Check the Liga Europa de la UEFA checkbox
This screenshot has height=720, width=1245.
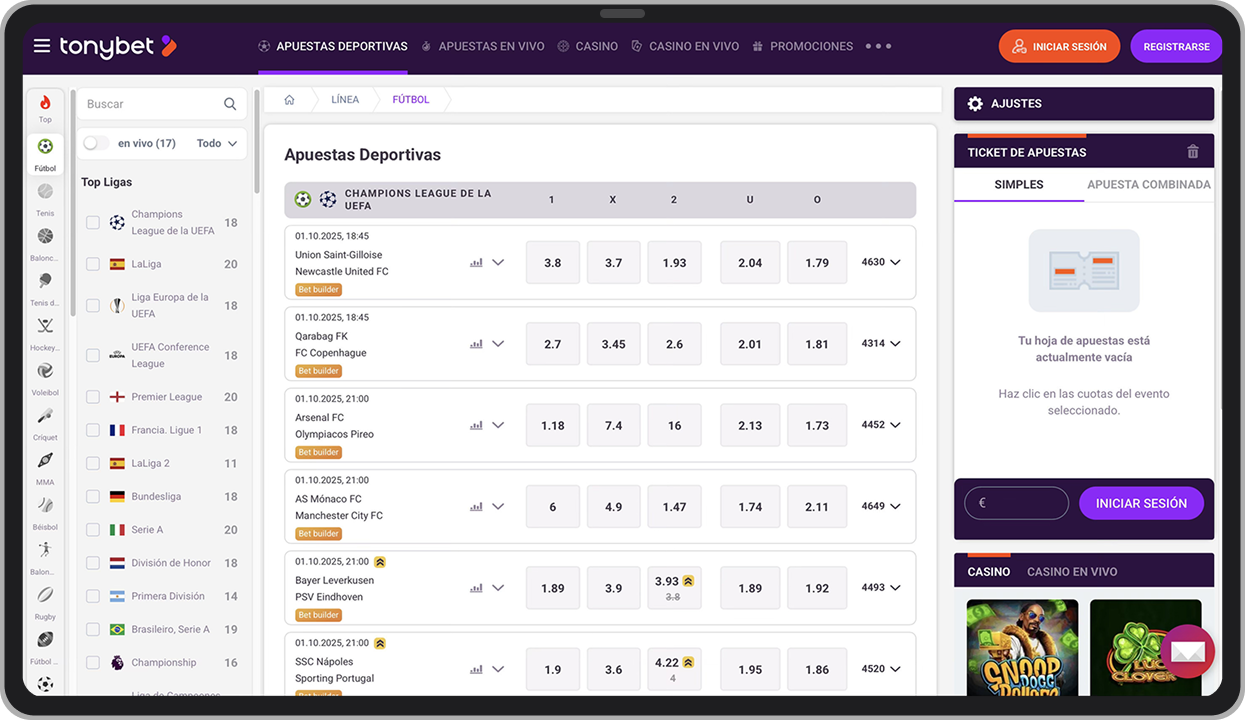[x=93, y=305]
